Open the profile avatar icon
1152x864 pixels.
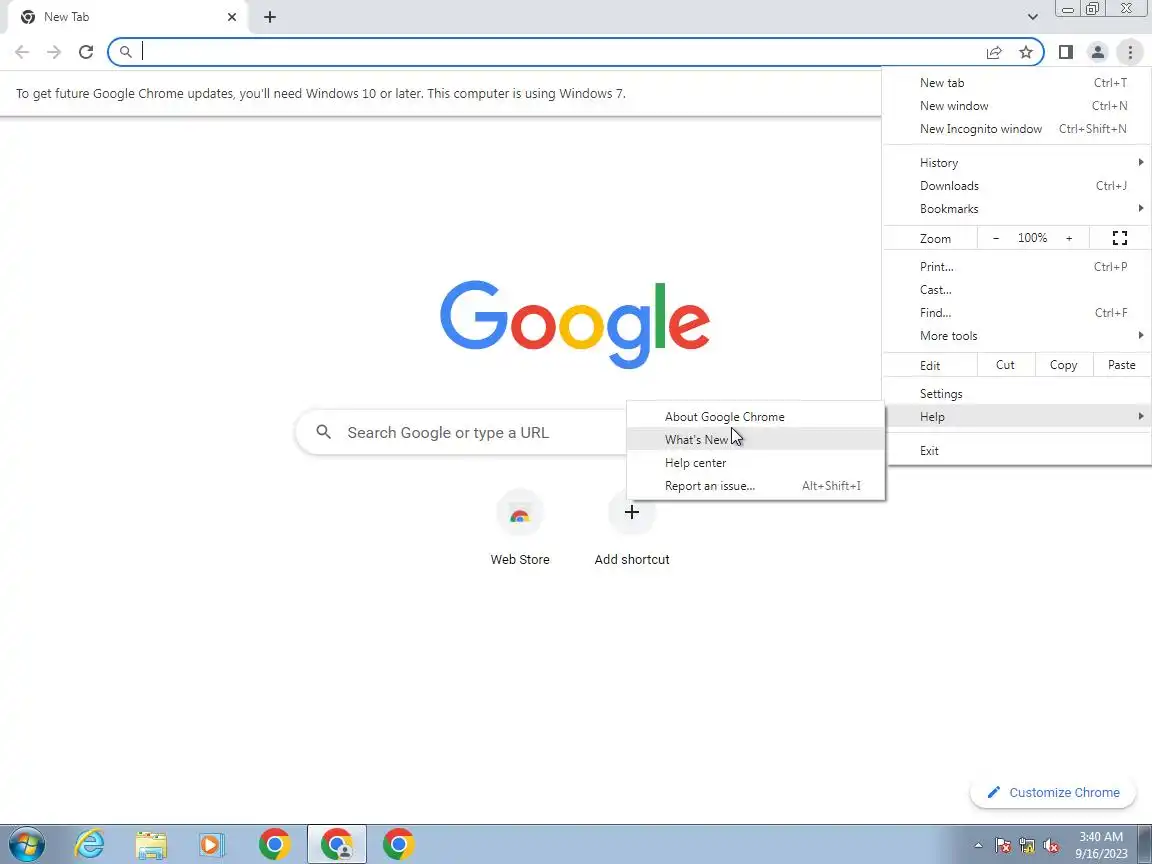click(x=1098, y=52)
